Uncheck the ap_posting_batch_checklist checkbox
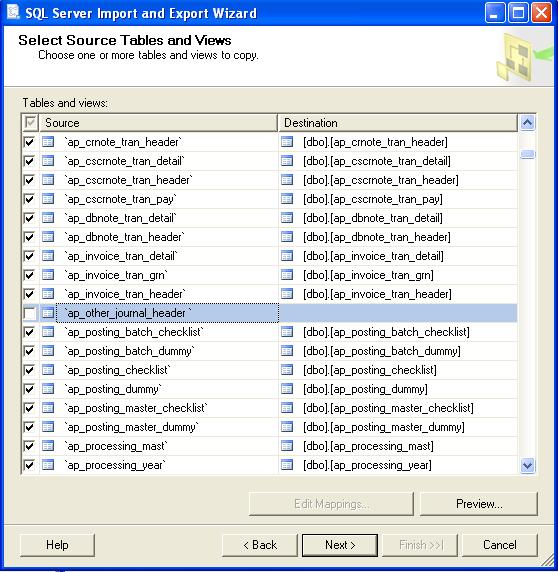This screenshot has height=572, width=558. tap(30, 332)
